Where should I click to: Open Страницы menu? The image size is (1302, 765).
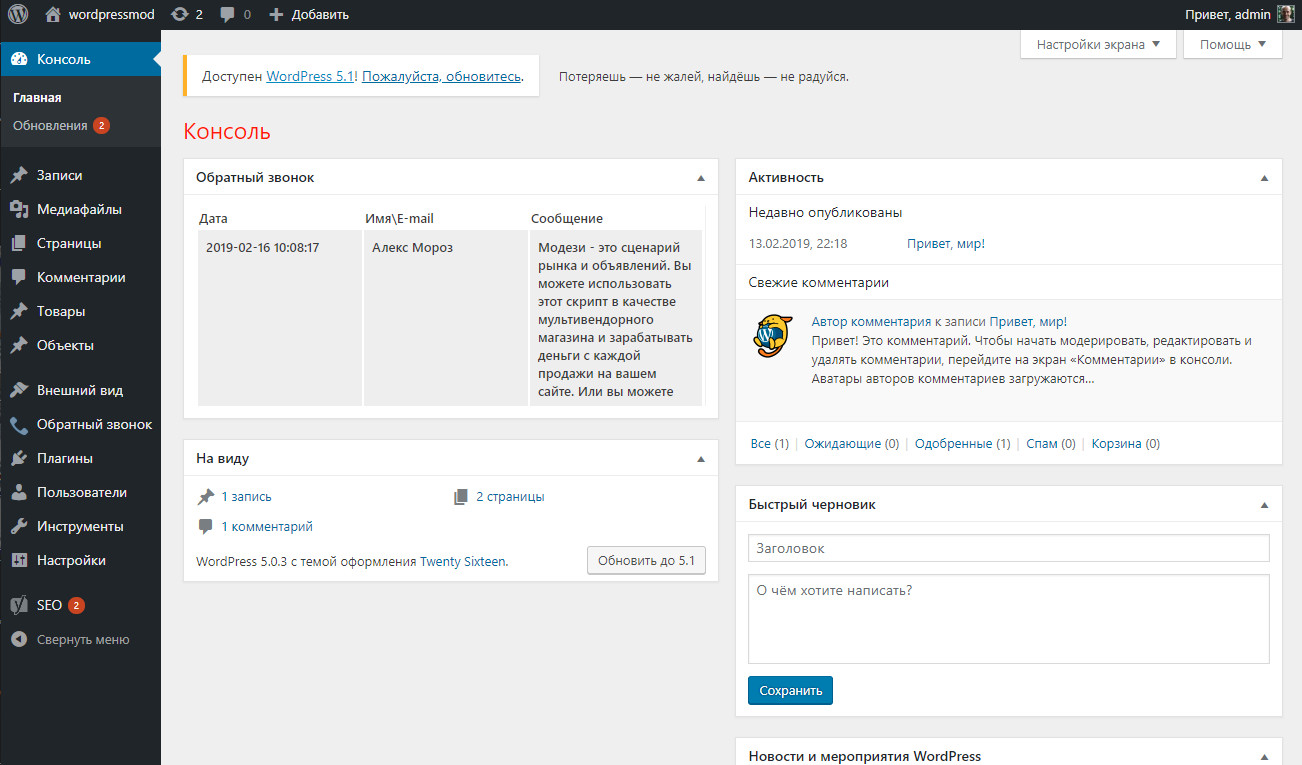point(69,243)
